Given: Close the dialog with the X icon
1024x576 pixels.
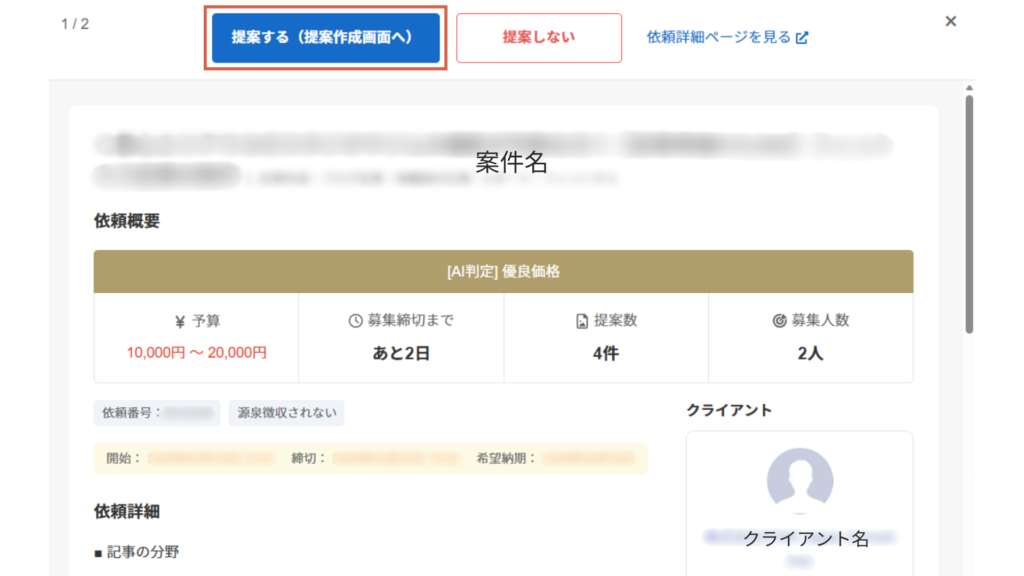Looking at the screenshot, I should coord(951,21).
